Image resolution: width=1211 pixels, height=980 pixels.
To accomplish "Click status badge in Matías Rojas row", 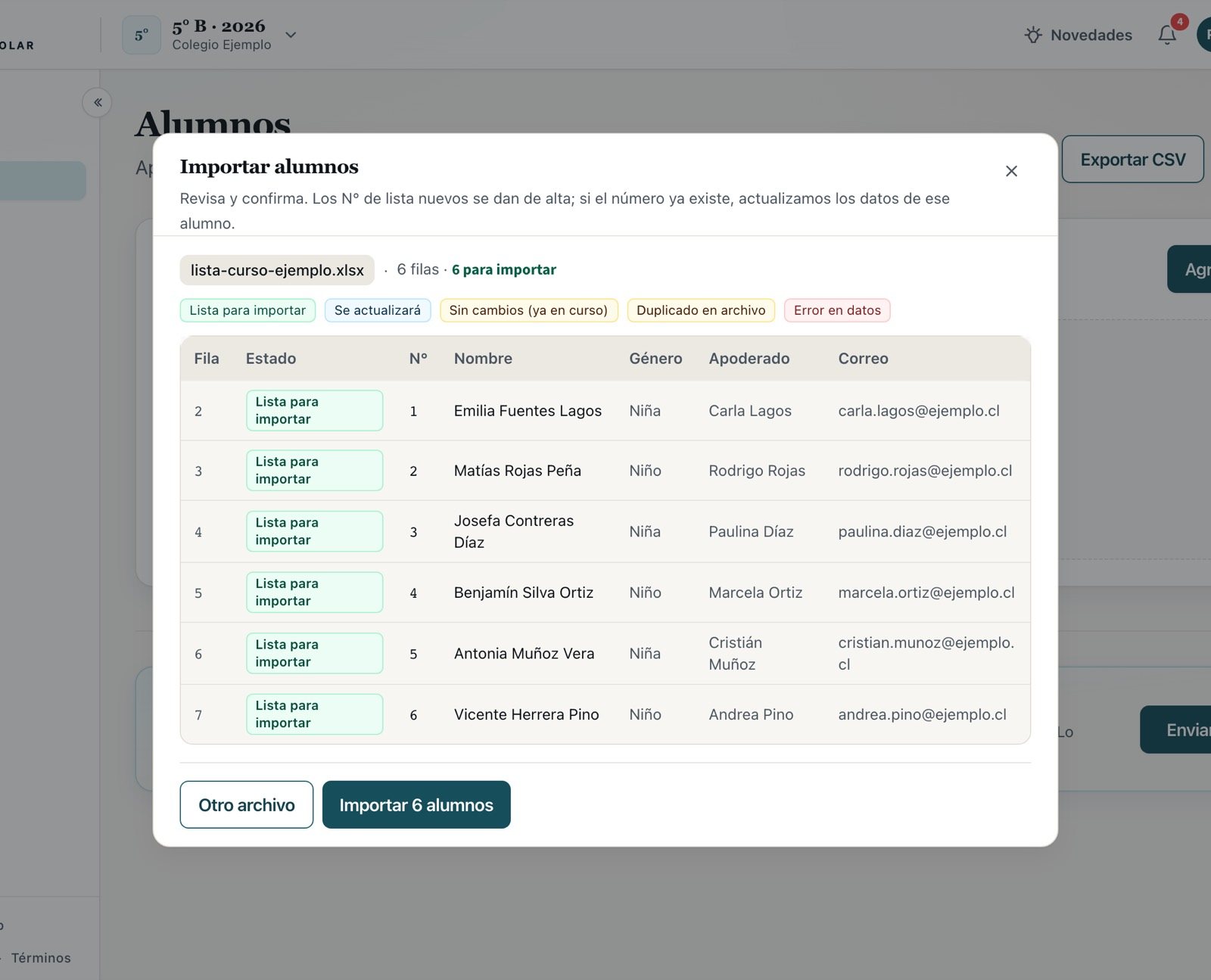I will point(314,470).
